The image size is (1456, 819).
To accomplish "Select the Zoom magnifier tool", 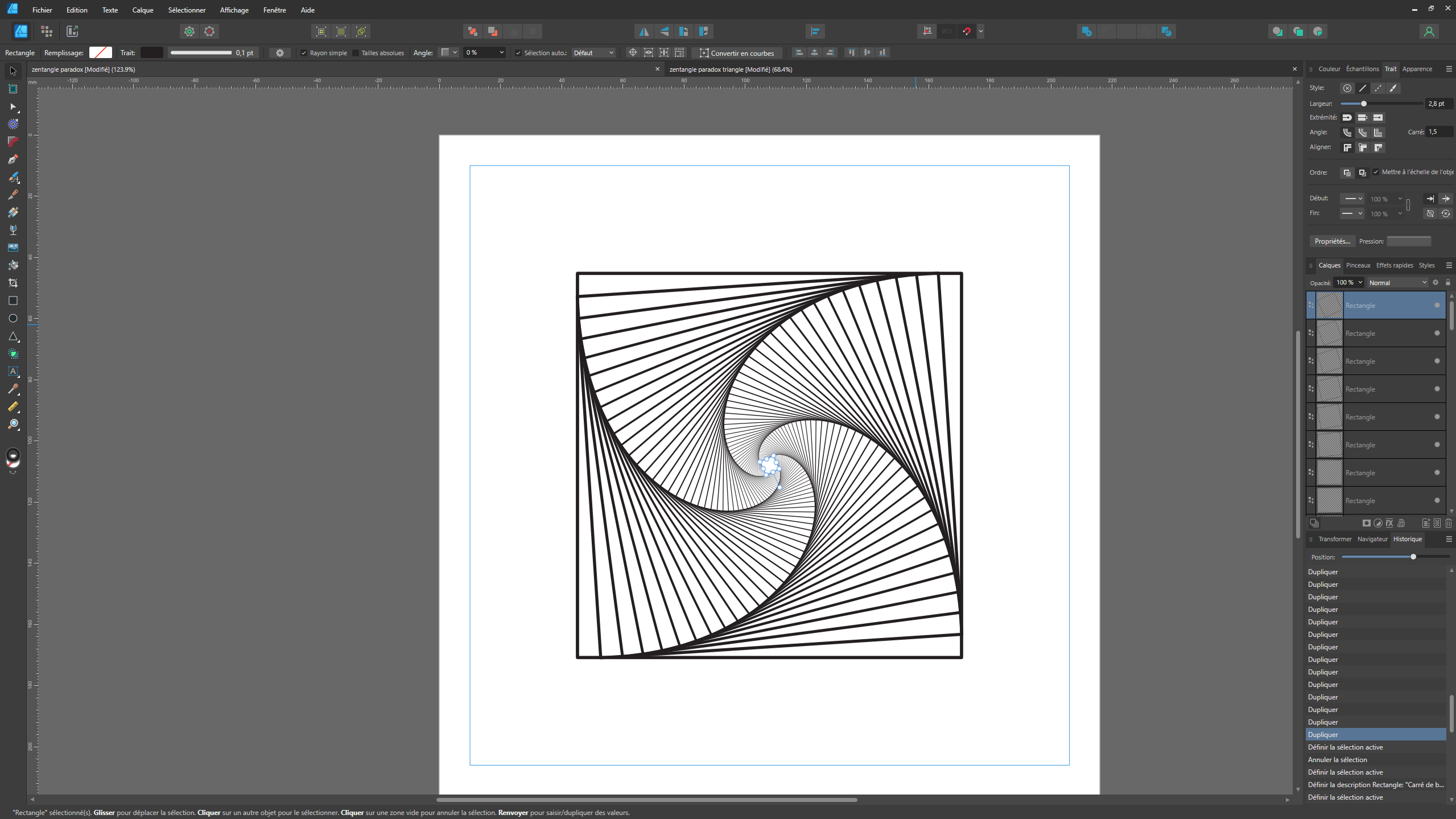I will click(13, 424).
